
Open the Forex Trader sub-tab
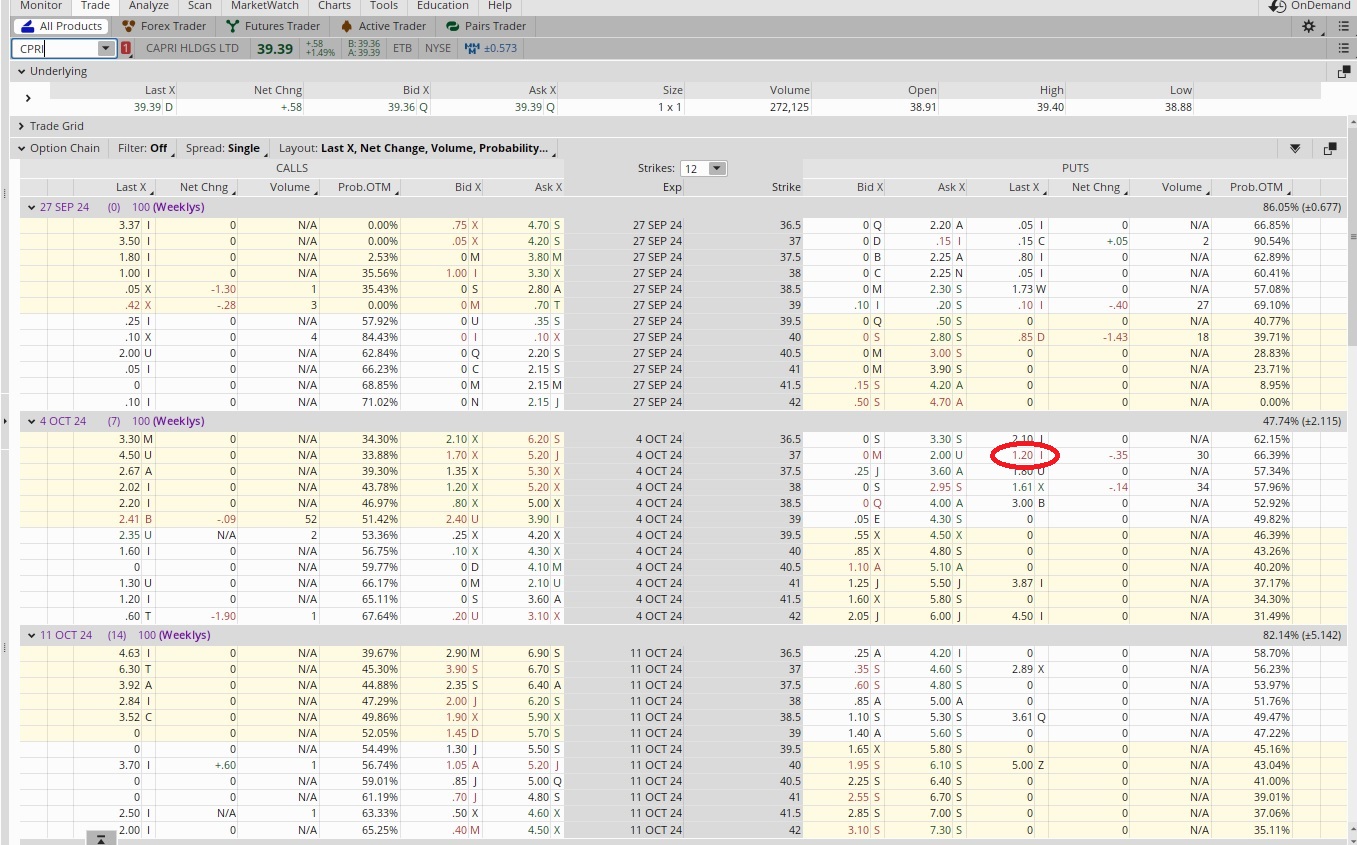click(163, 26)
